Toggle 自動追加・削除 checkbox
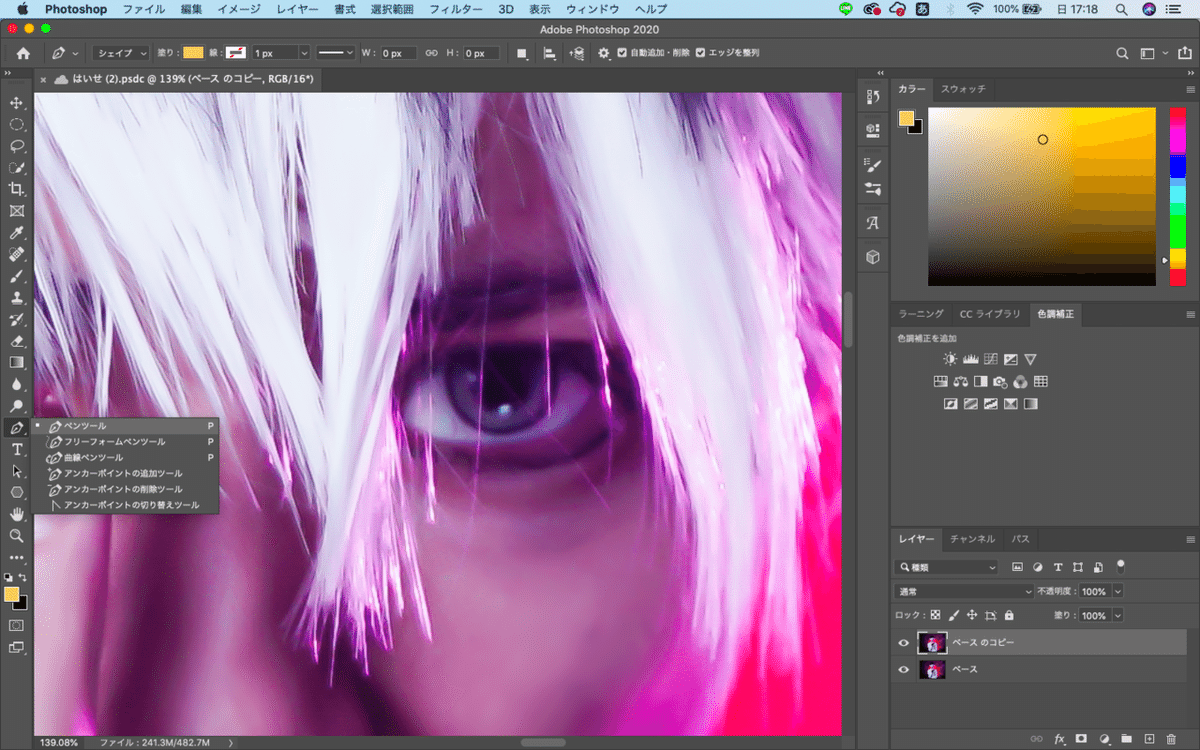Screen dimensions: 1200x750 pos(622,53)
